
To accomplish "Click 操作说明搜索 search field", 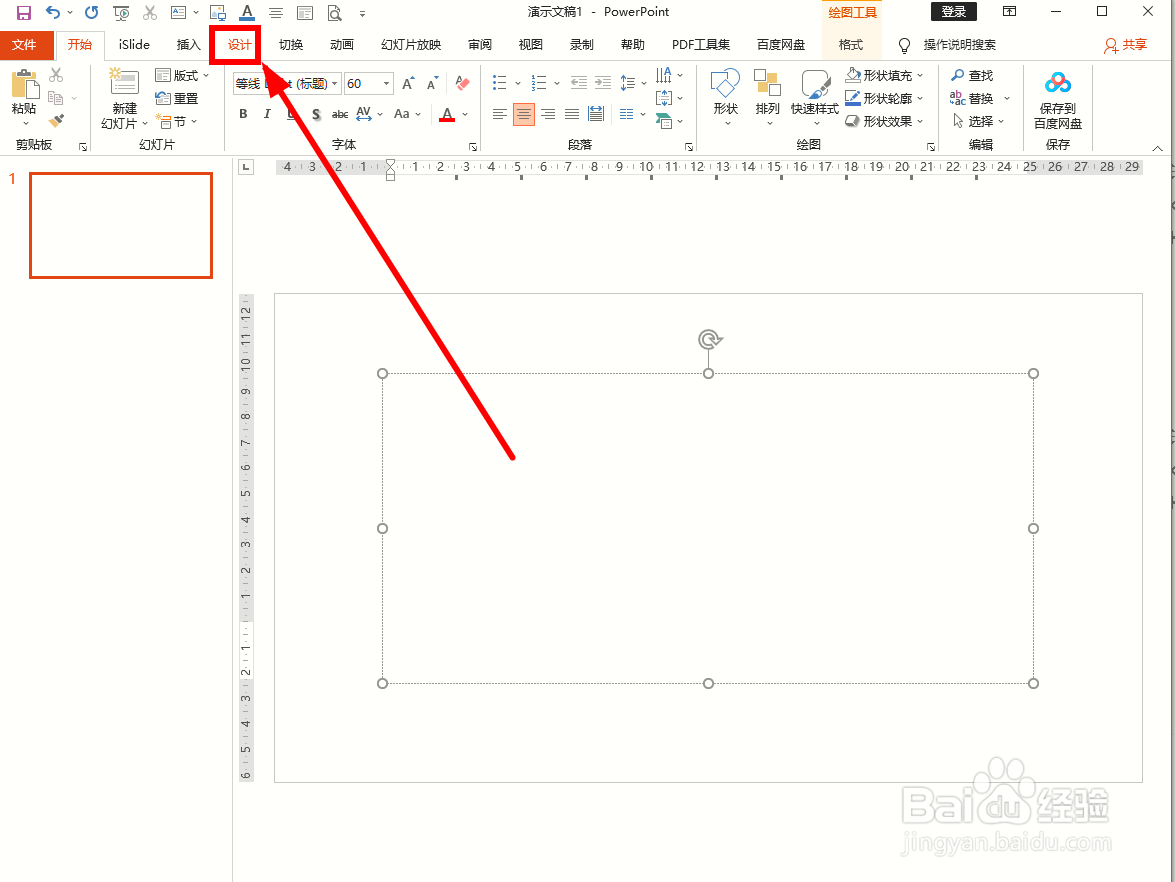I will point(960,45).
